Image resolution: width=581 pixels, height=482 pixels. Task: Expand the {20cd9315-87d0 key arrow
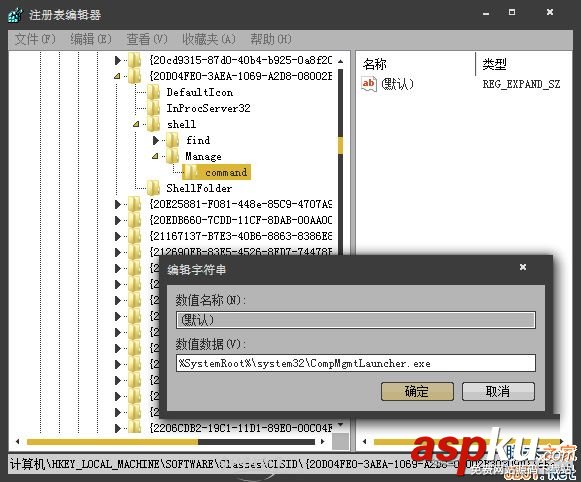[x=118, y=60]
